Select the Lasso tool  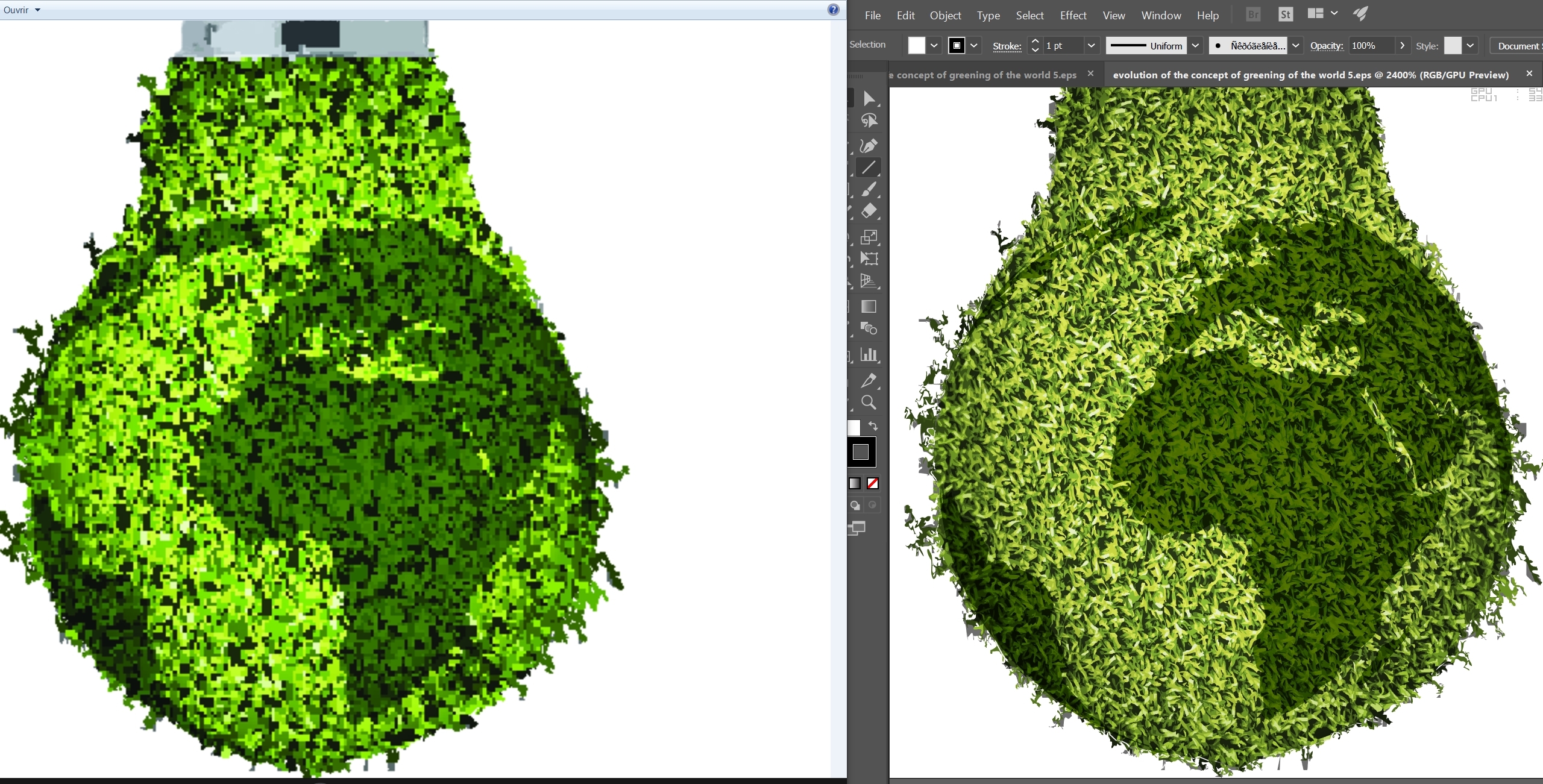click(x=869, y=121)
